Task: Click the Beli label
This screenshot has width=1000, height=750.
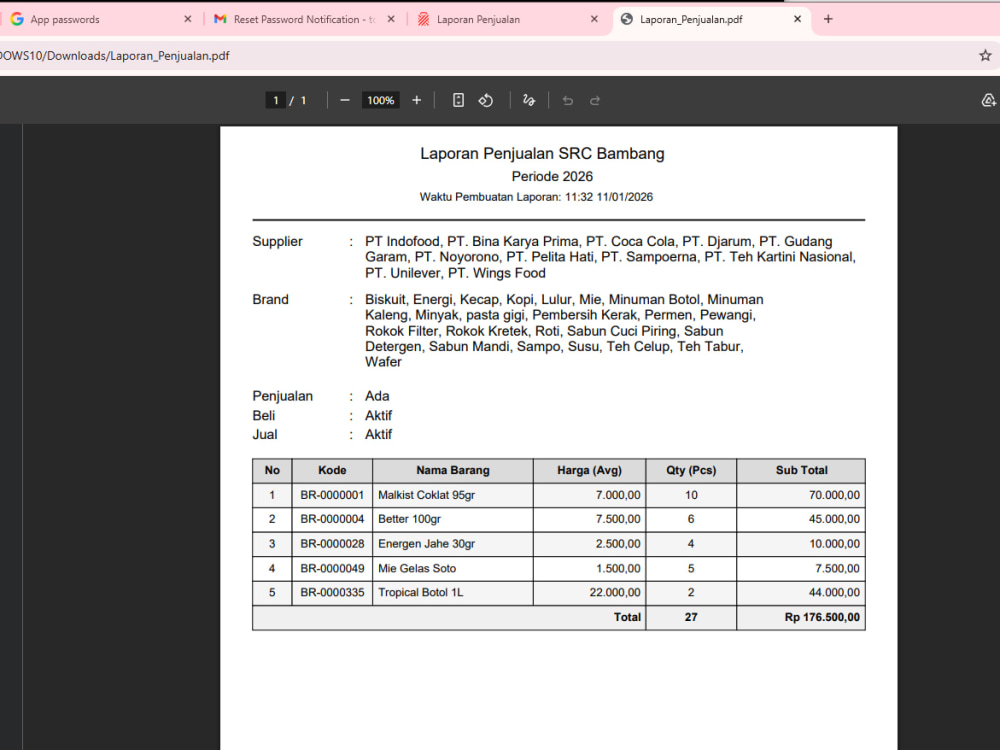Action: 263,416
